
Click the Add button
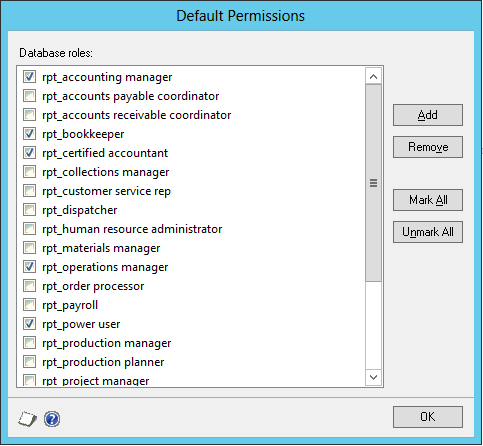click(428, 115)
